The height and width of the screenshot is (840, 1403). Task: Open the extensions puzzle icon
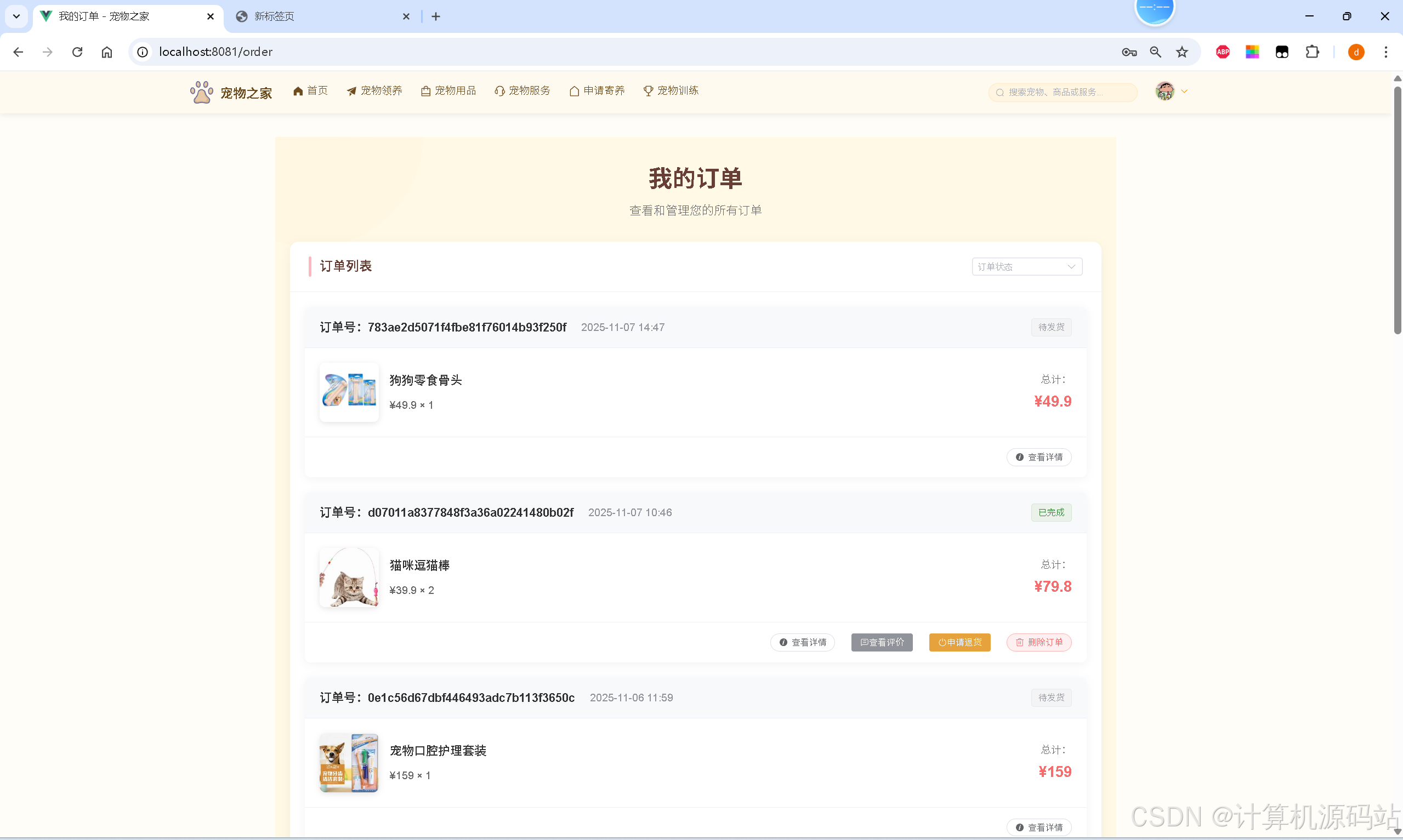(x=1312, y=52)
